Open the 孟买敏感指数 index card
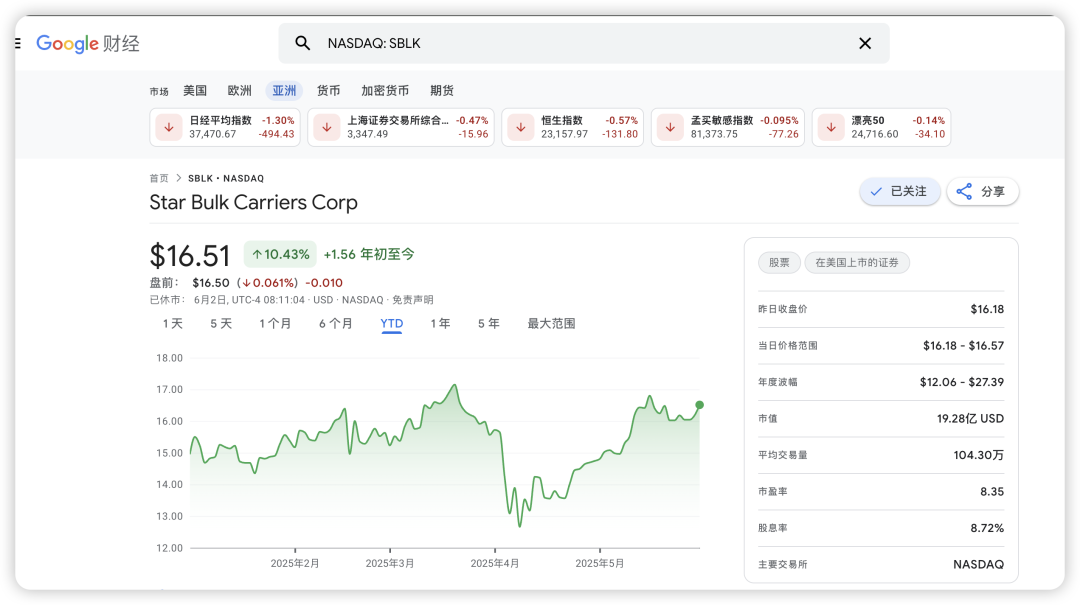The width and height of the screenshot is (1080, 605). (727, 127)
